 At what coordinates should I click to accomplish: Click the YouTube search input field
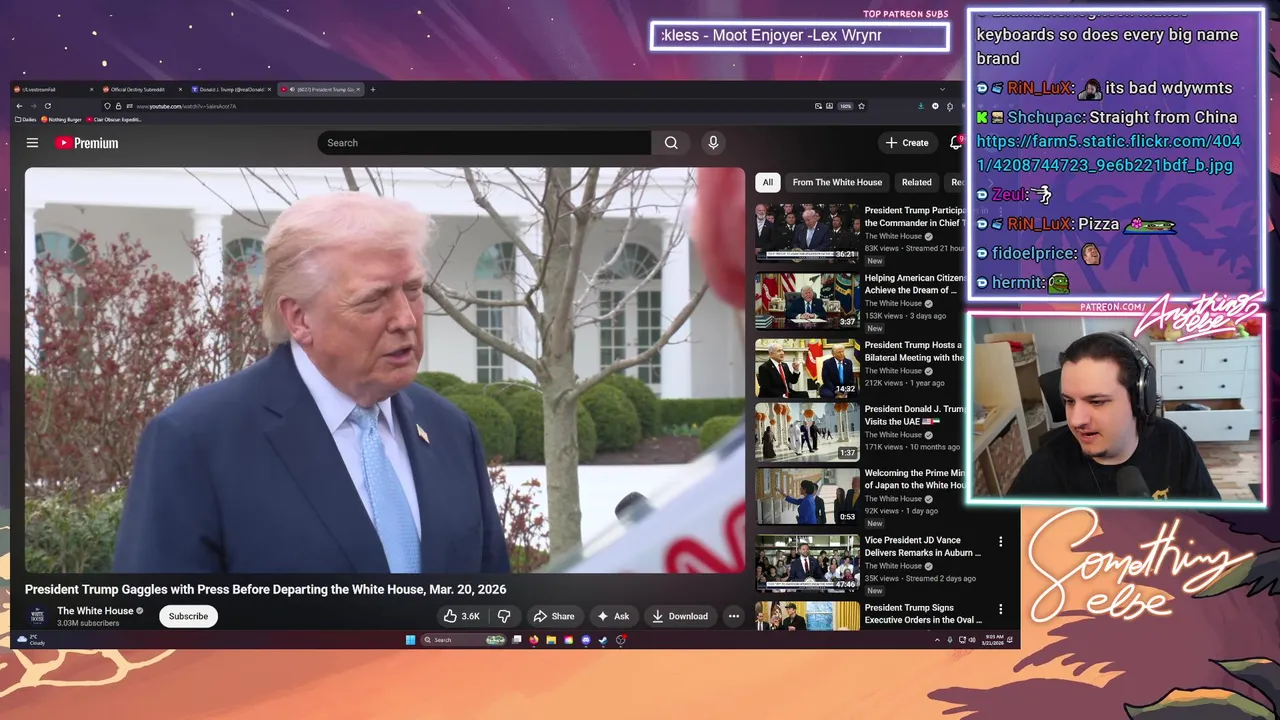484,143
